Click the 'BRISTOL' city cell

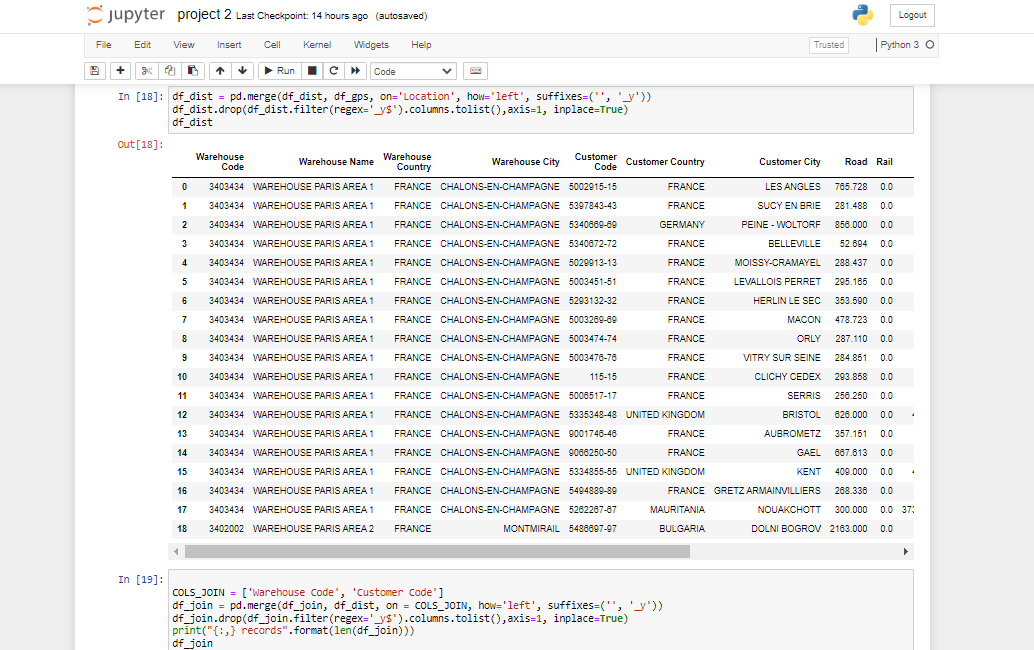click(801, 415)
